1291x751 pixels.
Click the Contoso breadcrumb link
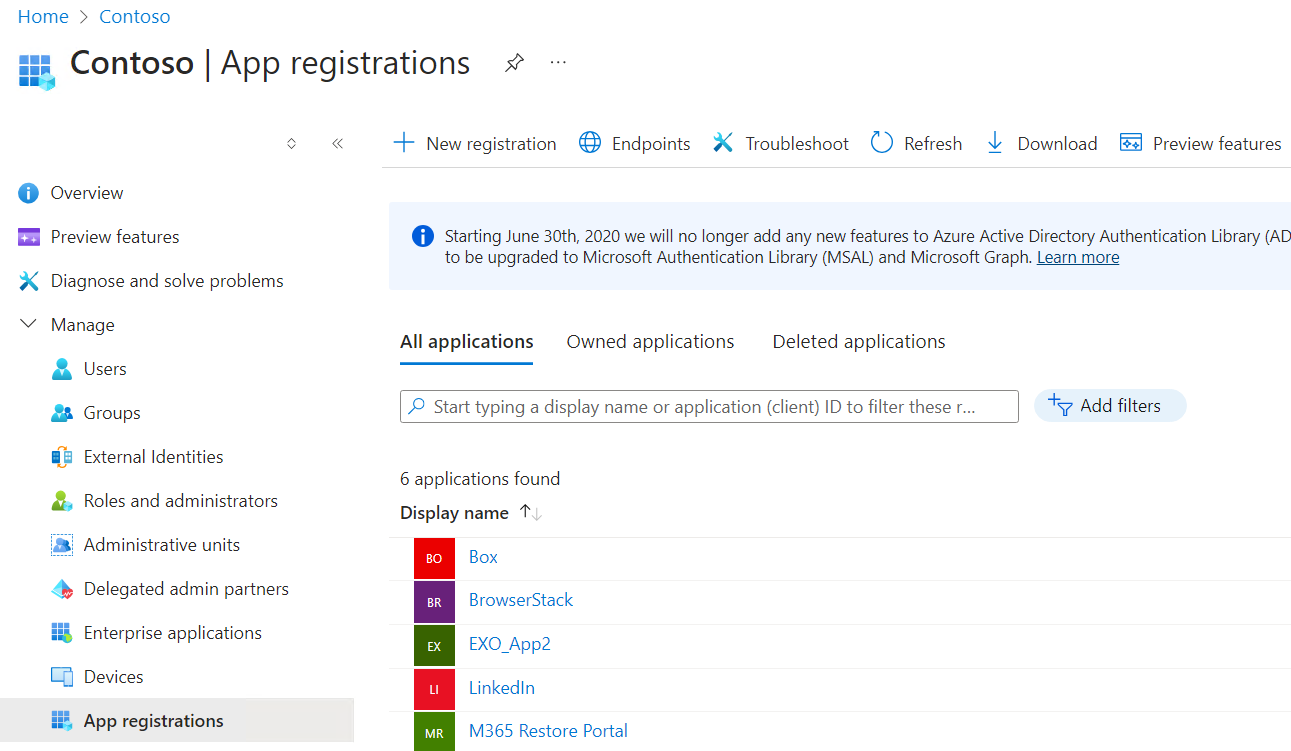point(135,17)
